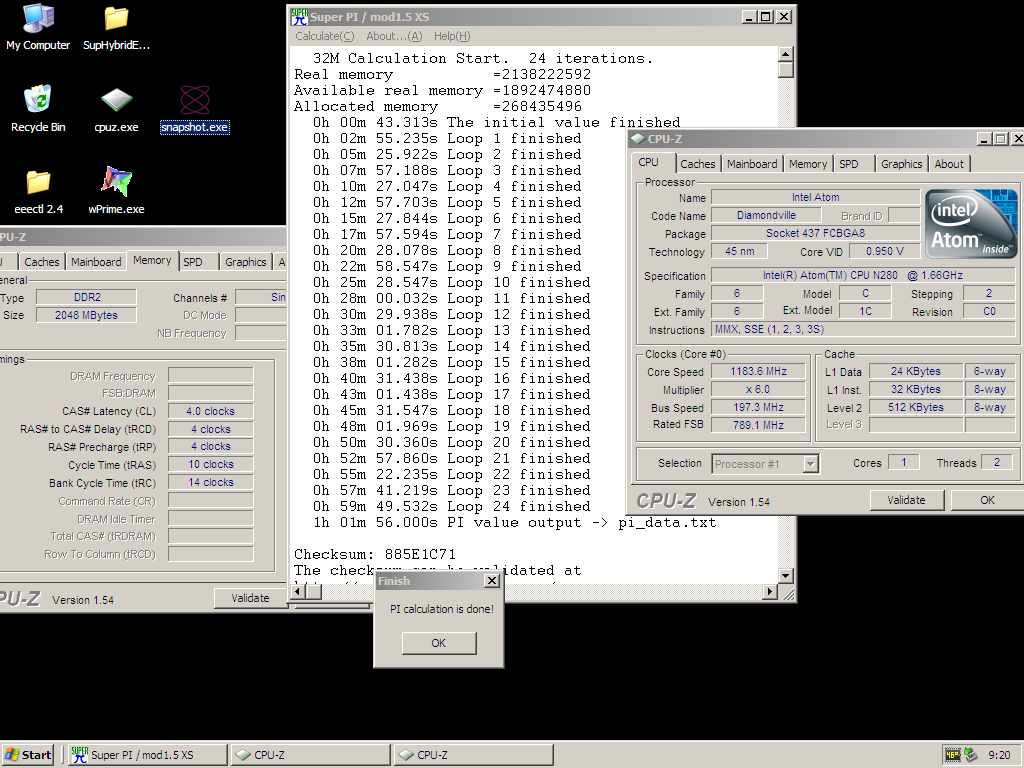Click the Rated FSB 789.1 MHz field
Screen dimensions: 1024x768
(x=758, y=425)
